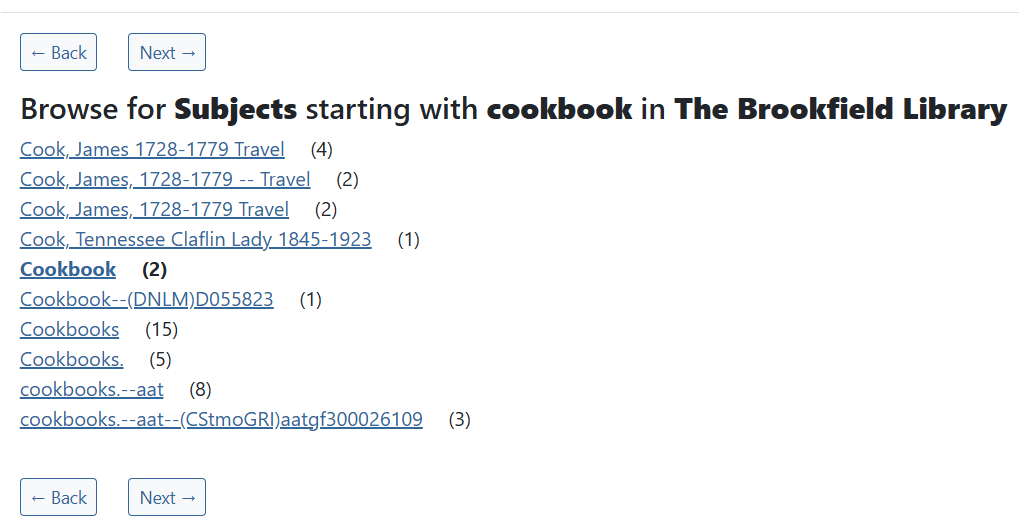
Task: Browse the Cookbooks subject with 15 results
Action: (69, 330)
